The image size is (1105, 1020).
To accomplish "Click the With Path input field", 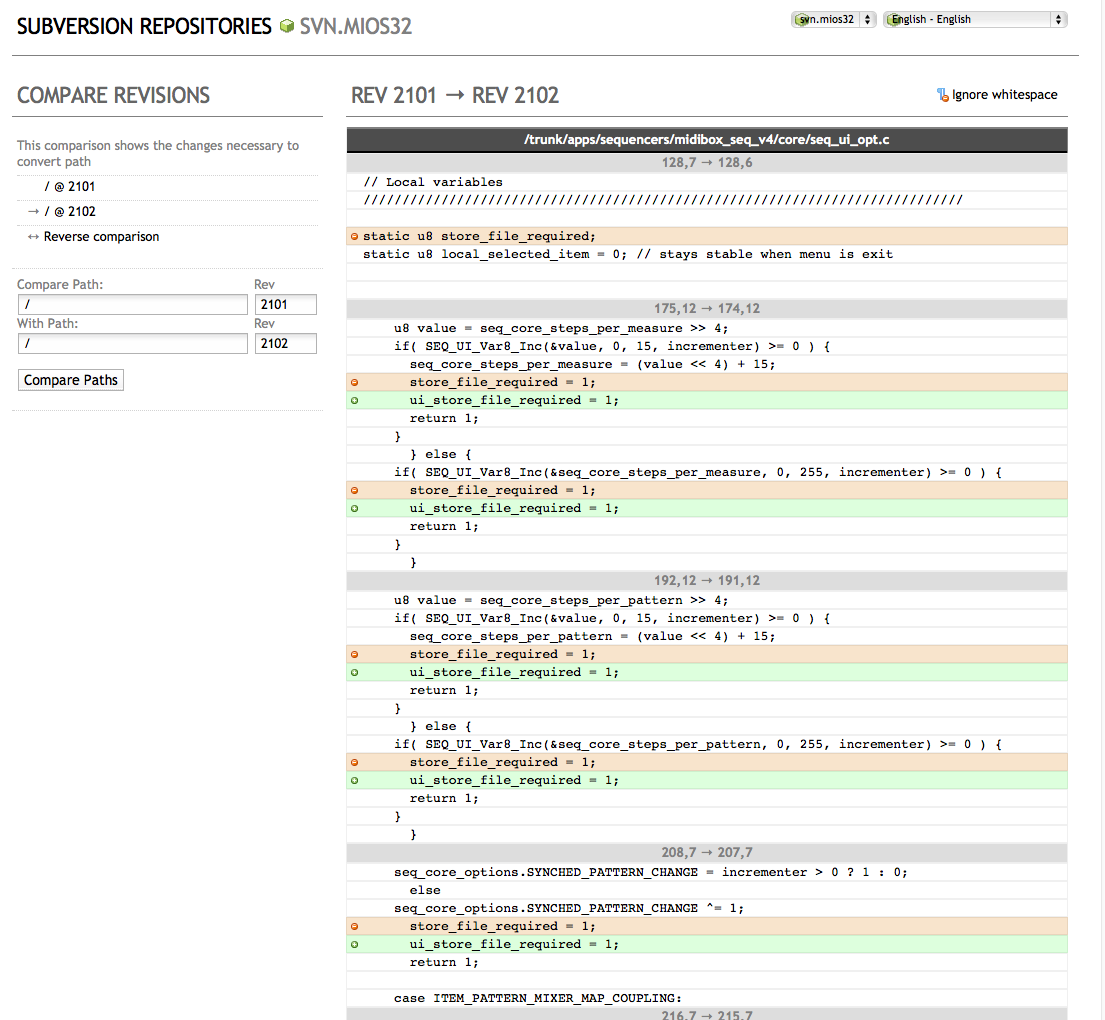I will pos(132,344).
